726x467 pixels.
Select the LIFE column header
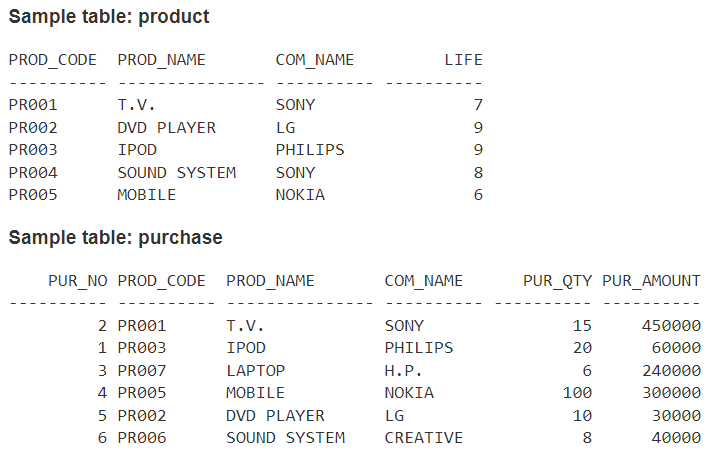tap(463, 60)
